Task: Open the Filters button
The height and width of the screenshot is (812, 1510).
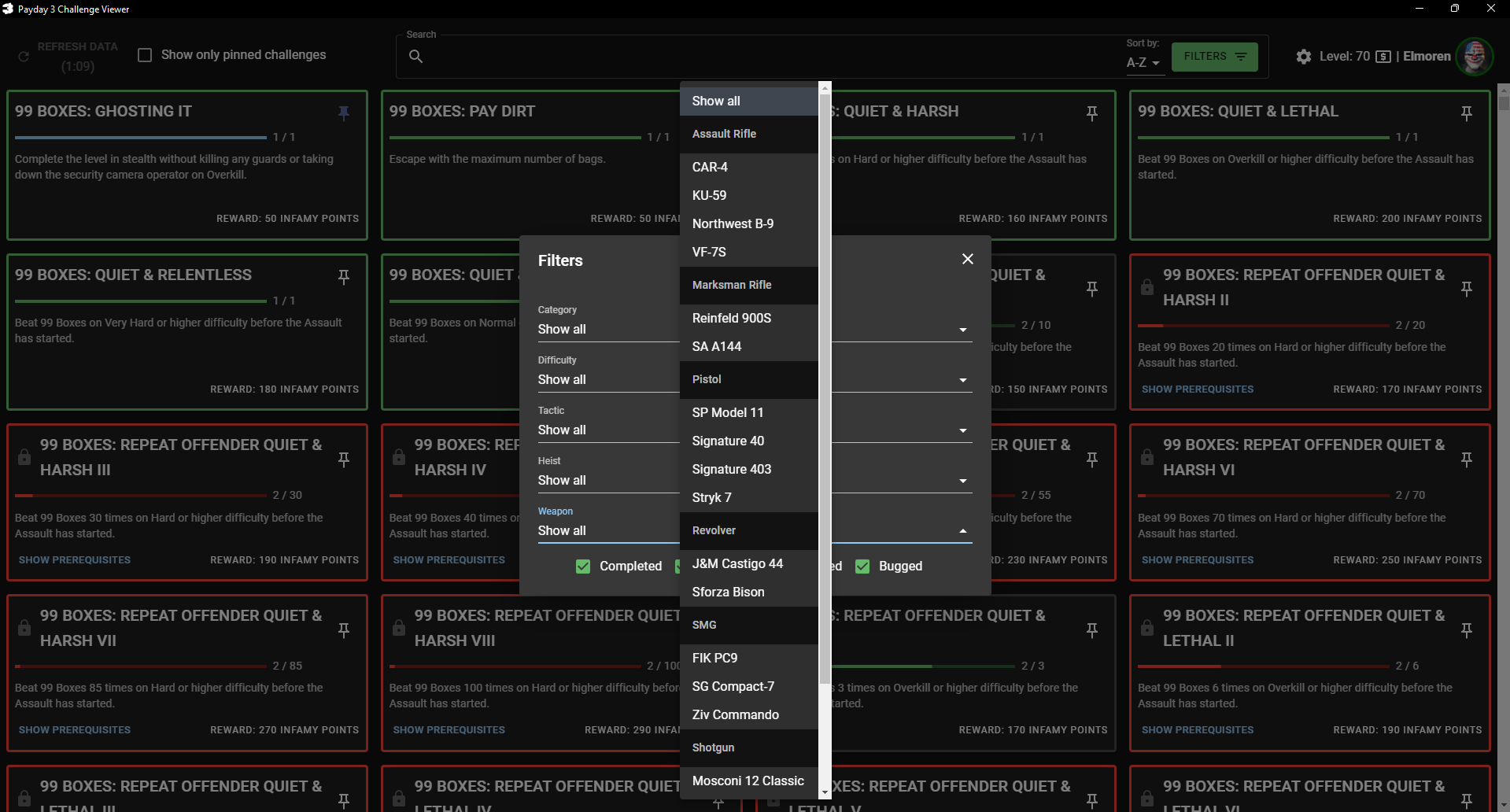Action: [1214, 57]
